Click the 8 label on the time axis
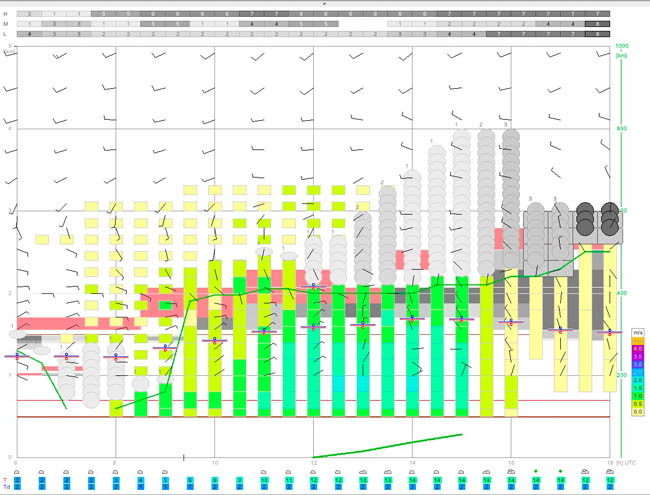Viewport: 650px width, 495px height. click(115, 463)
